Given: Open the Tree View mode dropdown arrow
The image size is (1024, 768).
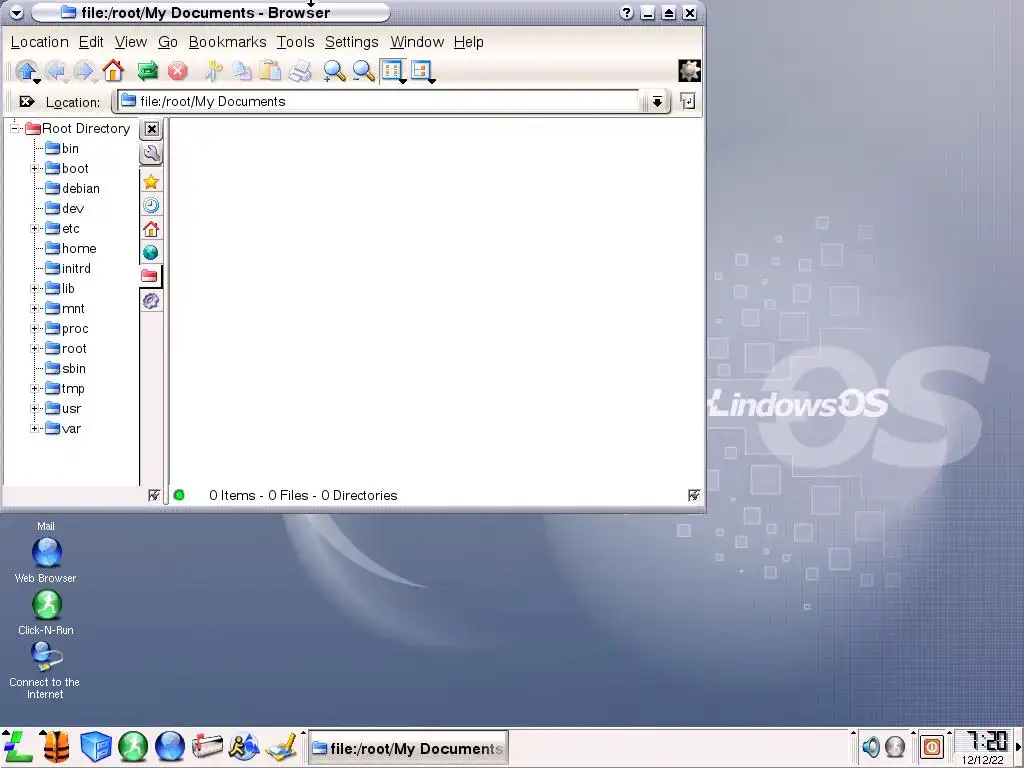Looking at the screenshot, I should pos(432,80).
